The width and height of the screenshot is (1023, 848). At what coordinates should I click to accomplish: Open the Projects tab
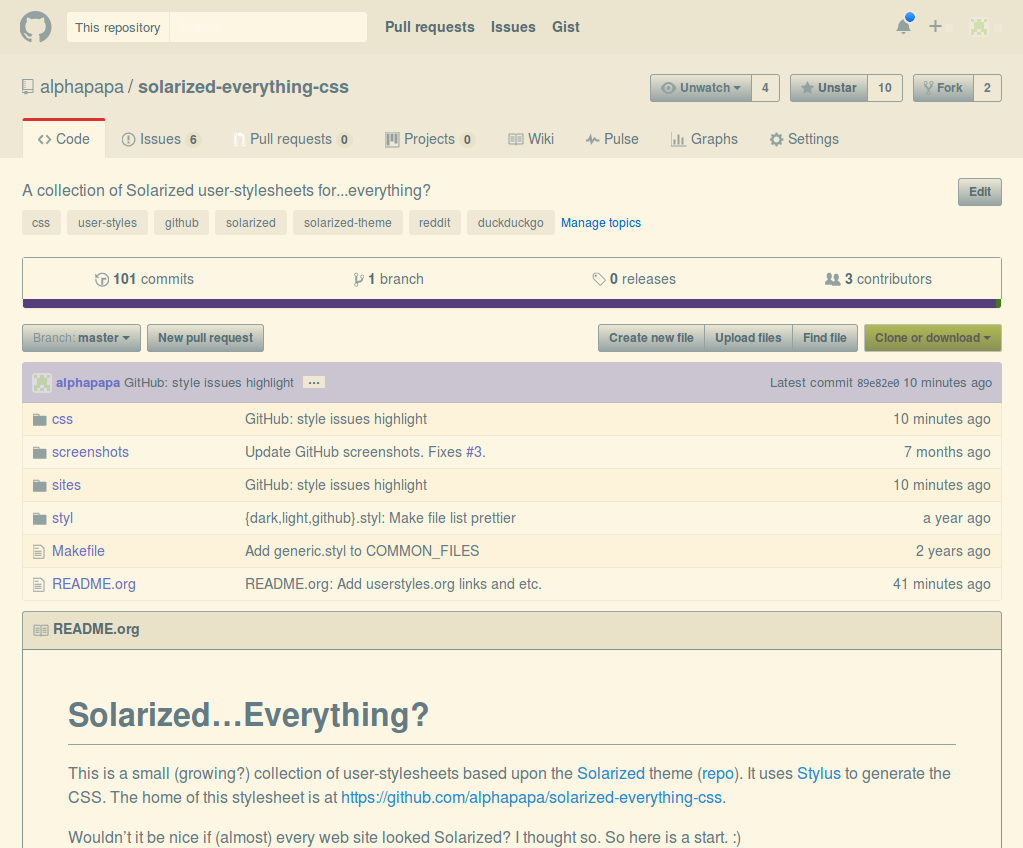(429, 139)
